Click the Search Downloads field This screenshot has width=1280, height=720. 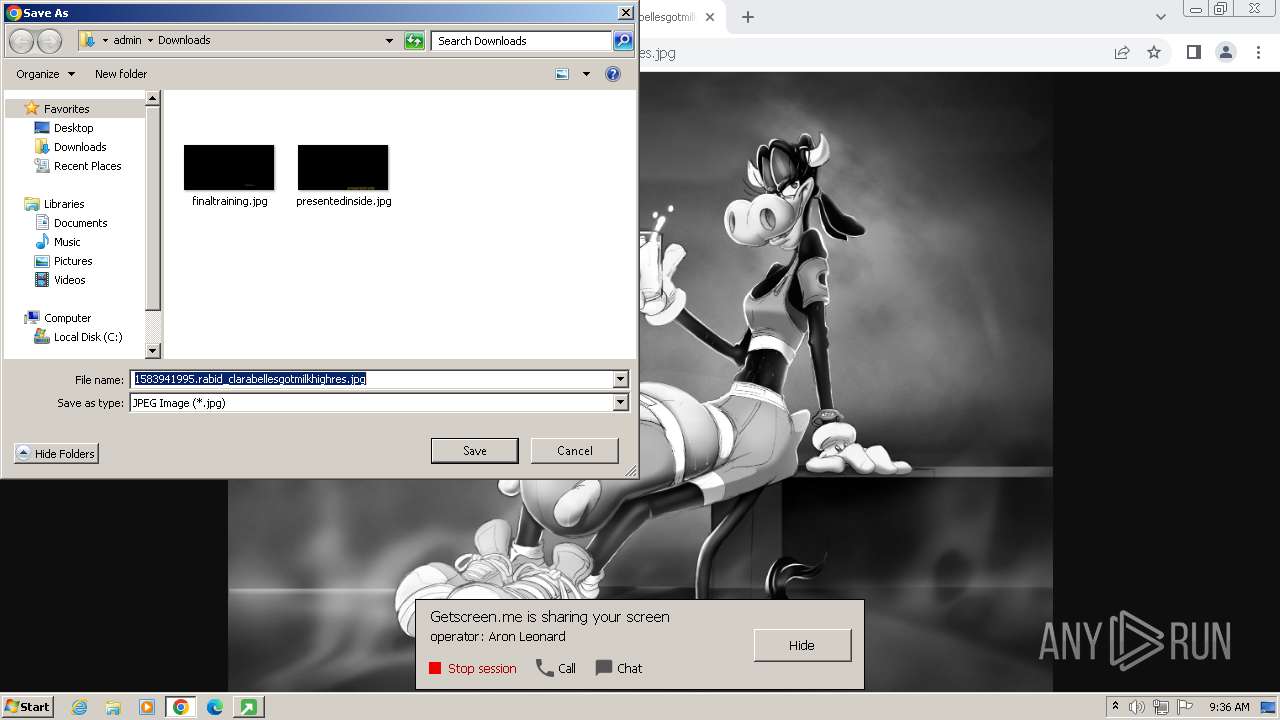pyautogui.click(x=522, y=41)
